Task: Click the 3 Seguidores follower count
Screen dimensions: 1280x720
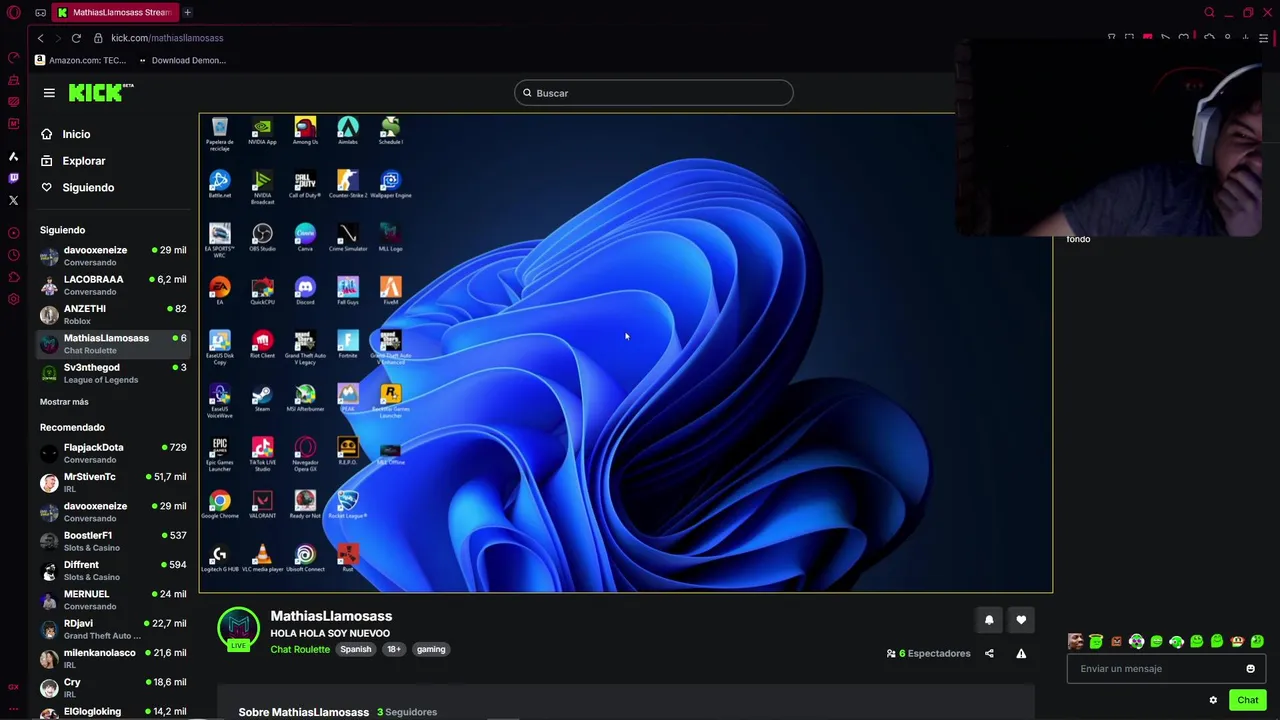Action: (x=407, y=712)
